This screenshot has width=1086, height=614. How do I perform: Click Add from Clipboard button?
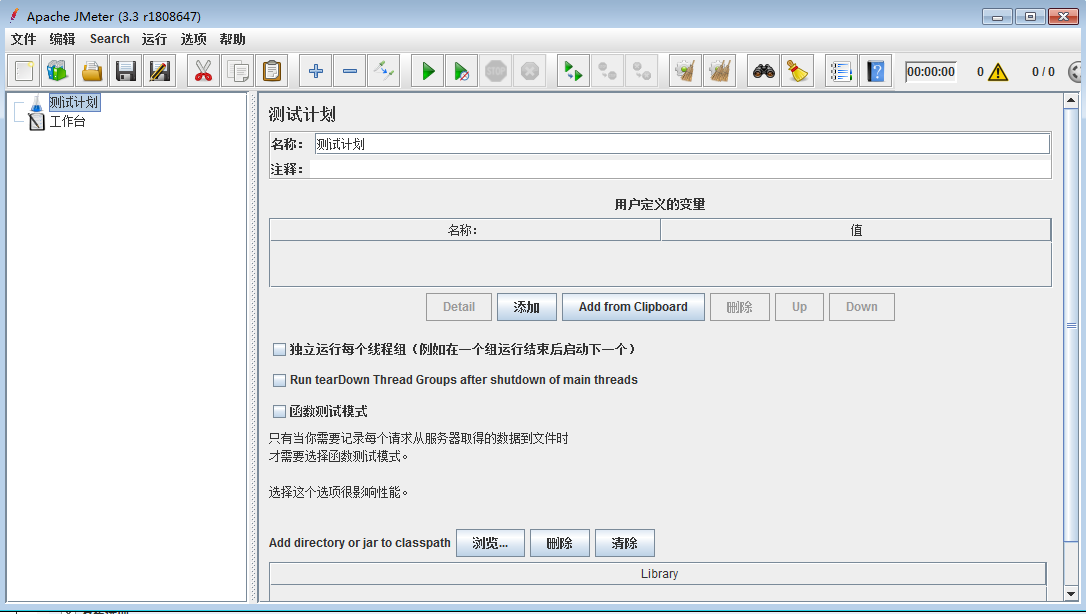pyautogui.click(x=633, y=307)
